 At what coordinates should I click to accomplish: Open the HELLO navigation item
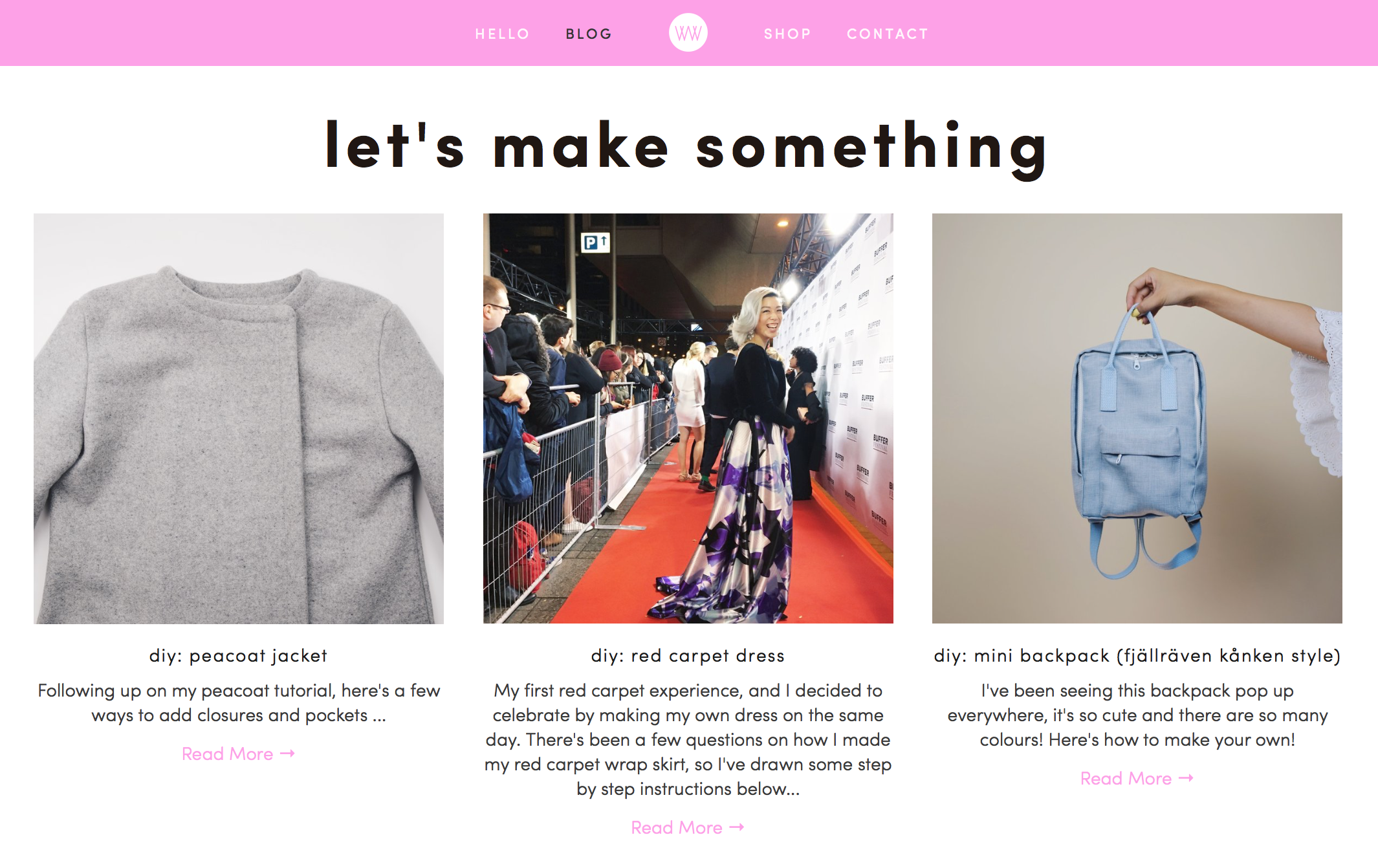point(503,34)
